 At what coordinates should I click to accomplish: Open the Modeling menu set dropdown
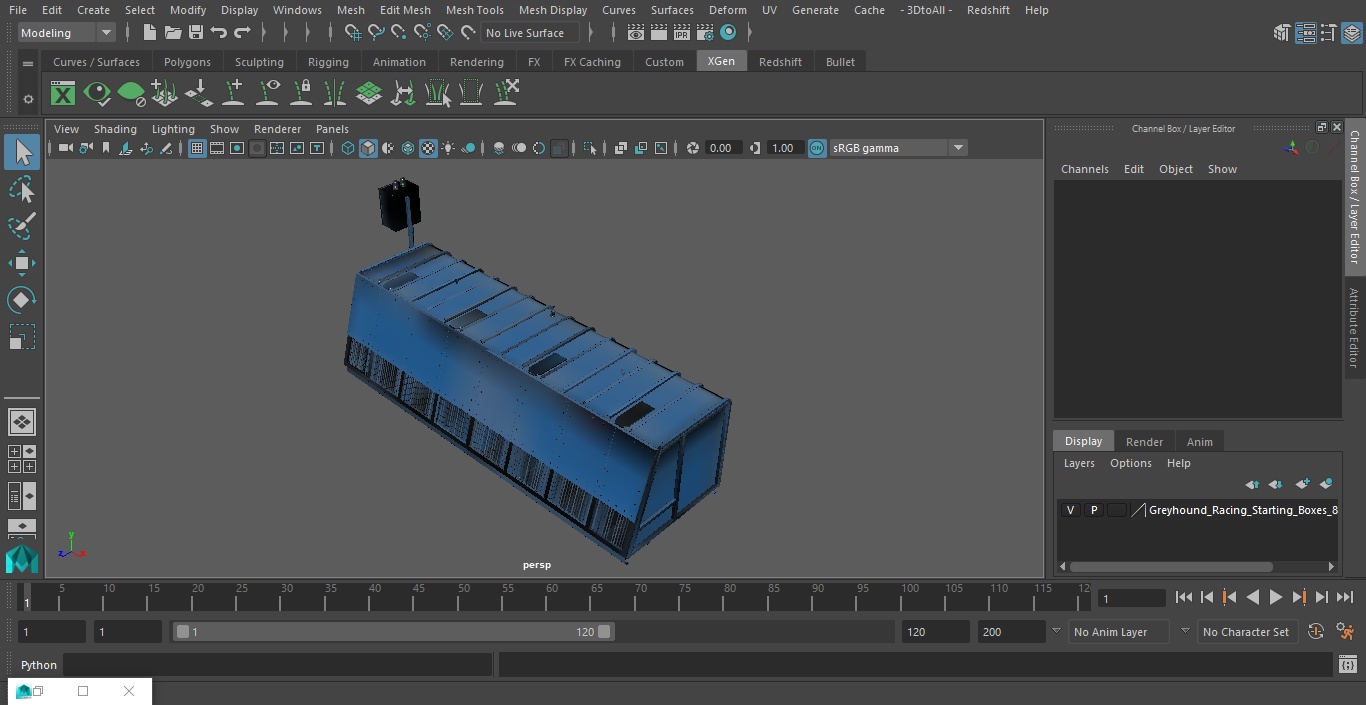tap(67, 33)
